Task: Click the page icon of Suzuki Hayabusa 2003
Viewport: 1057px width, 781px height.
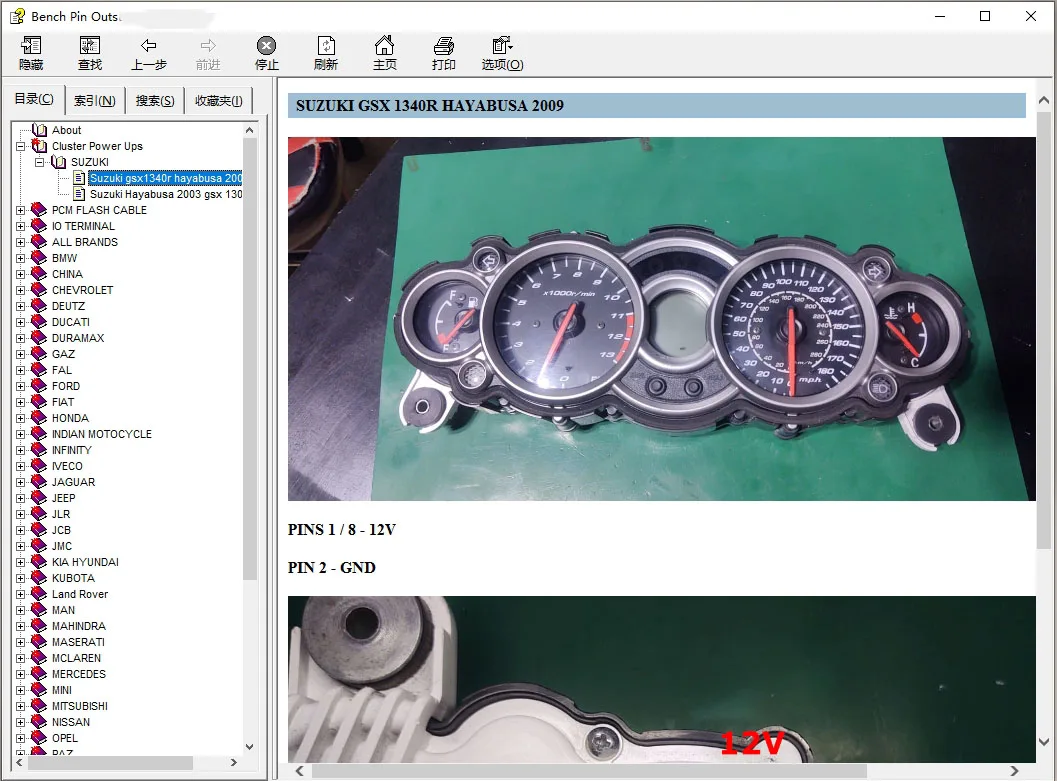Action: (x=80, y=194)
